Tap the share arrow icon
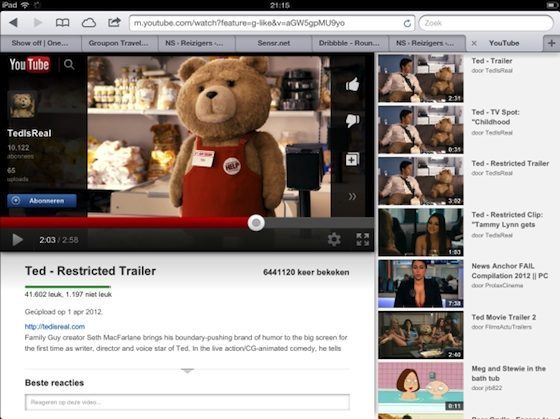560x419 pixels. click(x=114, y=23)
